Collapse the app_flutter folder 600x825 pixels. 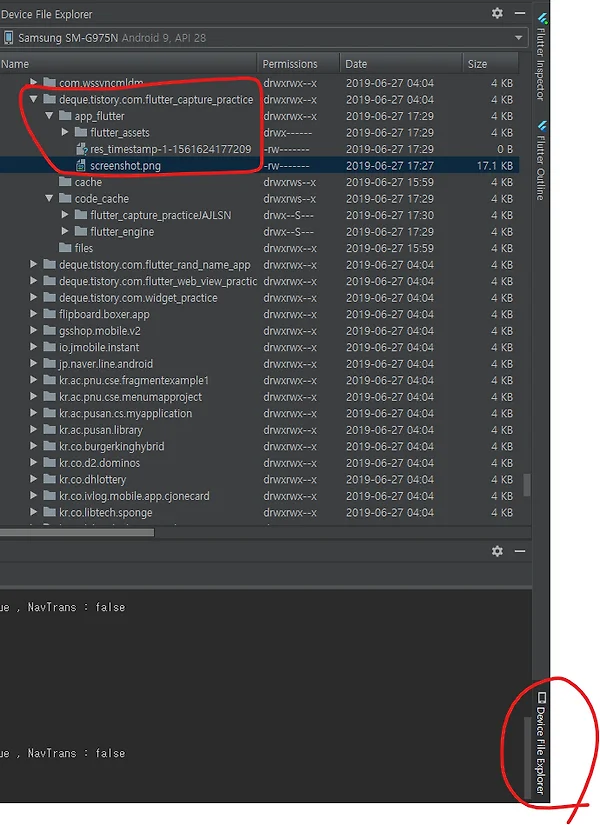click(49, 115)
